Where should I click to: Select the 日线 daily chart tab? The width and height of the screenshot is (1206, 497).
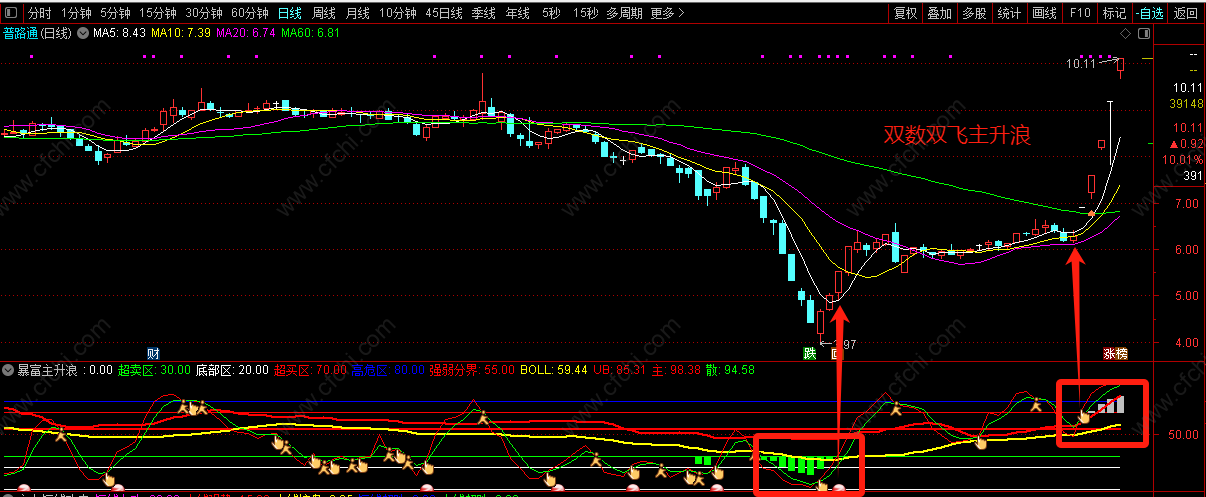pos(290,14)
